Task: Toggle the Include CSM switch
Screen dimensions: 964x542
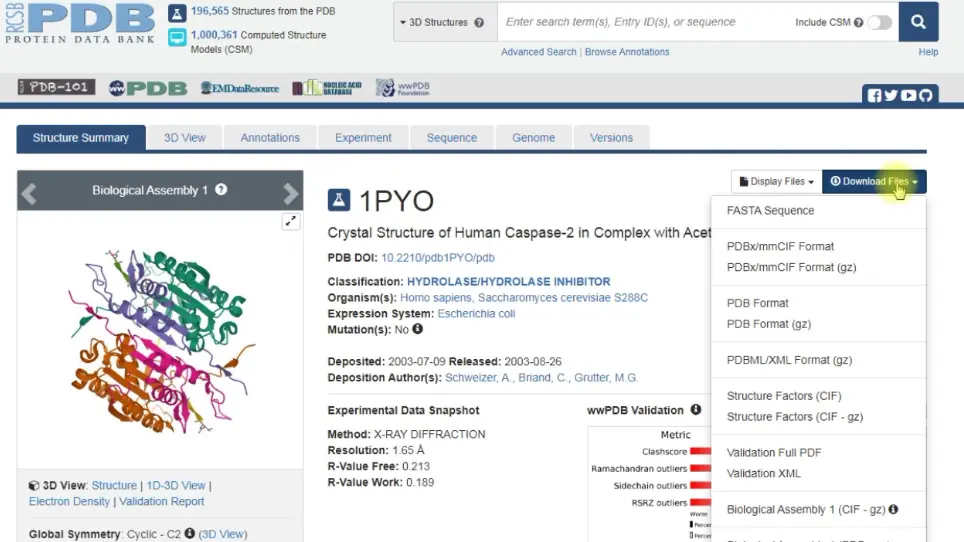Action: click(880, 22)
